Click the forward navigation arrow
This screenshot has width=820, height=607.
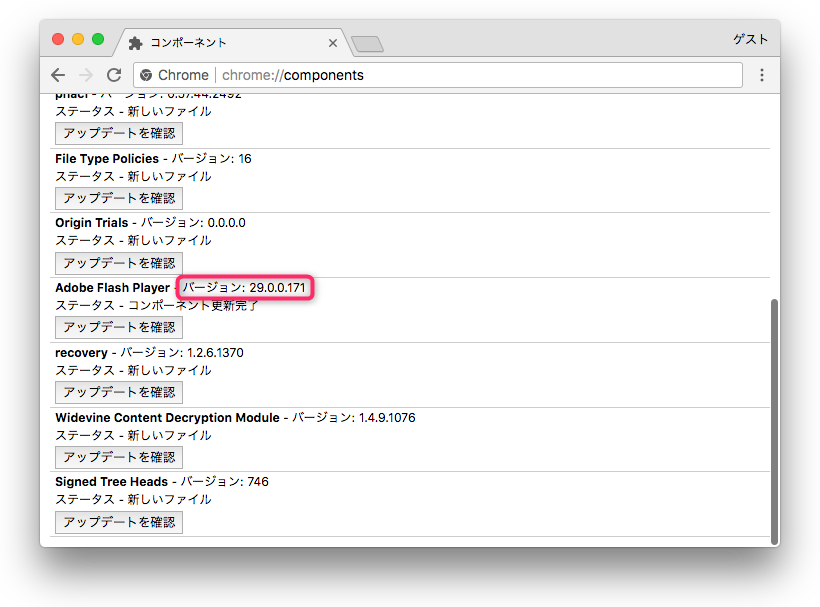pos(87,75)
